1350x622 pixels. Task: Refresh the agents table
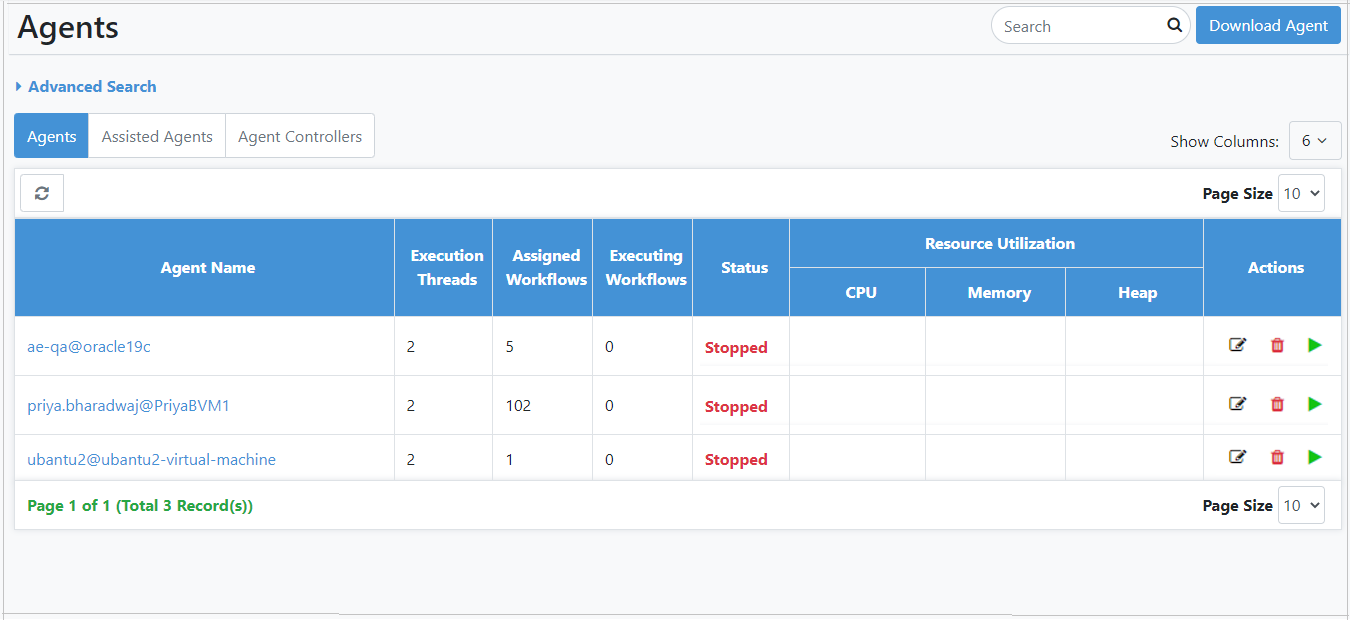pos(42,193)
